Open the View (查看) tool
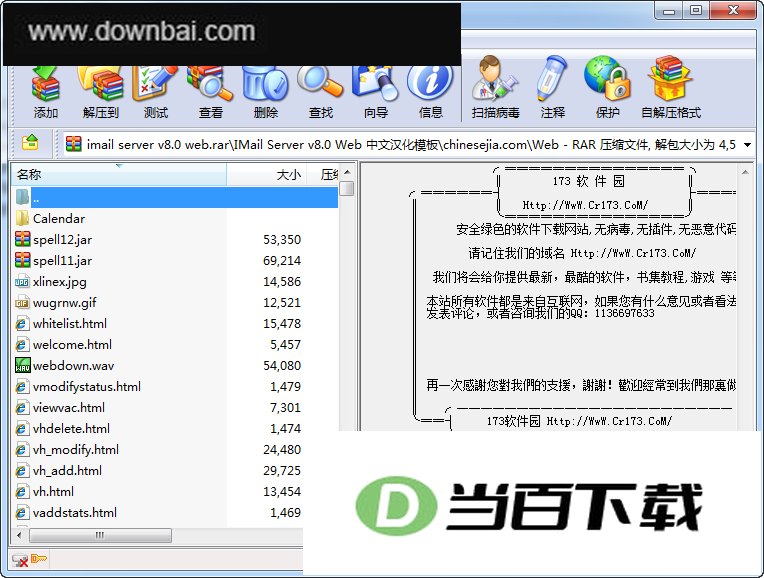 pos(210,84)
